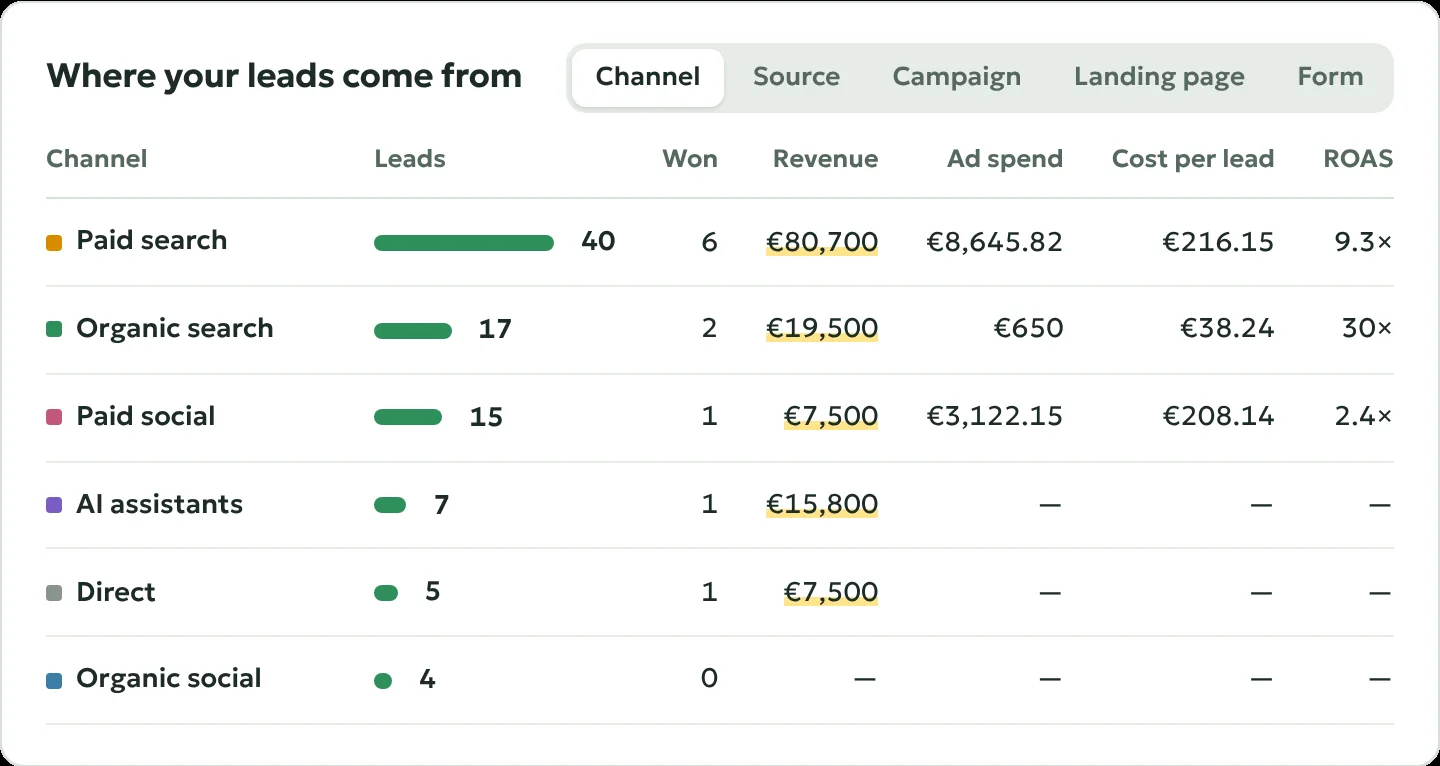
Task: Click the Leads column header
Action: pyautogui.click(x=410, y=159)
